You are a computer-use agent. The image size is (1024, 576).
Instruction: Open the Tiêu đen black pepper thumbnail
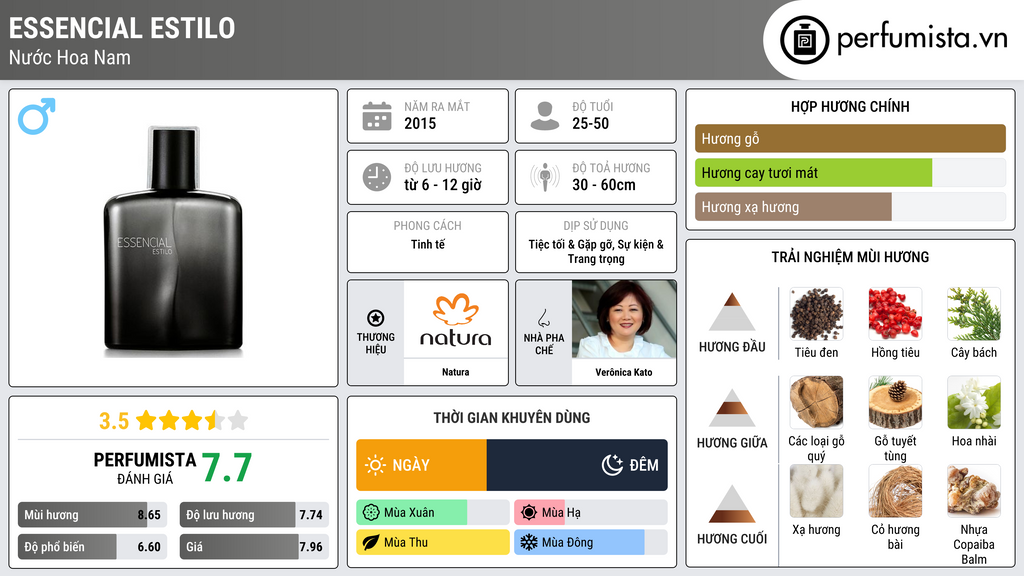816,314
